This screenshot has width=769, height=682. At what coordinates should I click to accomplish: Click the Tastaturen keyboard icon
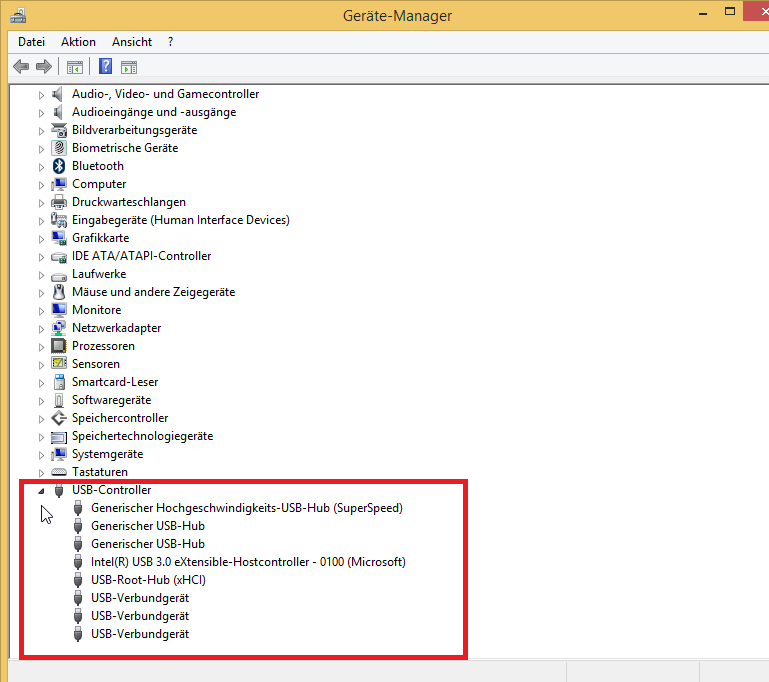tap(59, 472)
